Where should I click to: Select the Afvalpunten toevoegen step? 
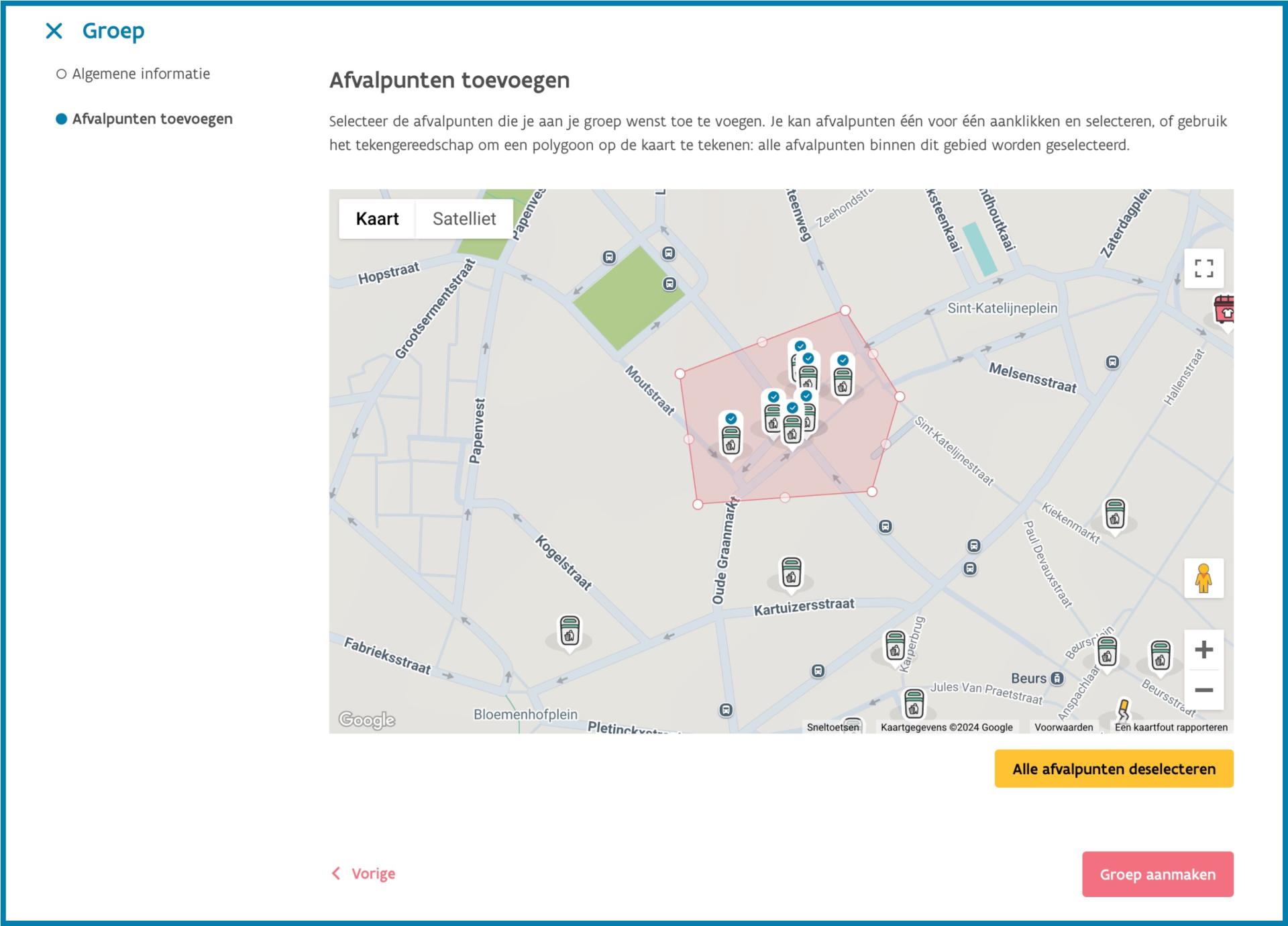(144, 119)
